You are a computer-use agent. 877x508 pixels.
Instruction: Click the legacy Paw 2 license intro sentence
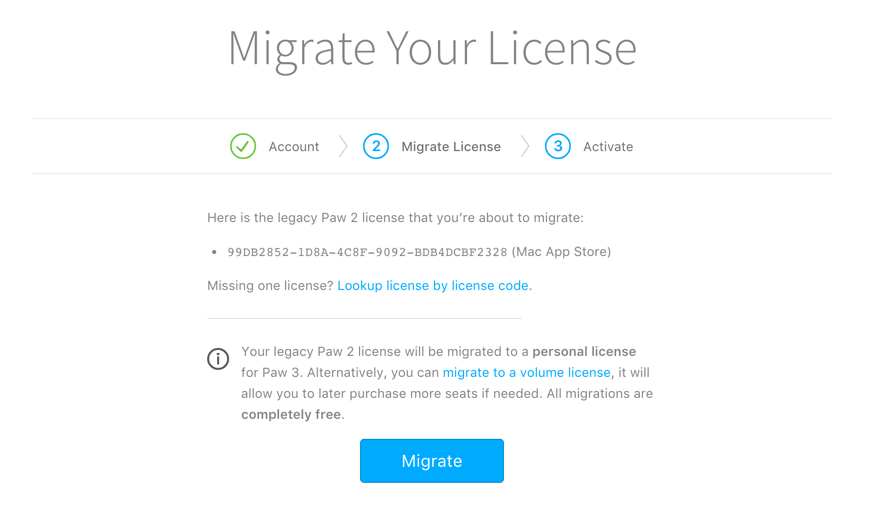tap(395, 218)
